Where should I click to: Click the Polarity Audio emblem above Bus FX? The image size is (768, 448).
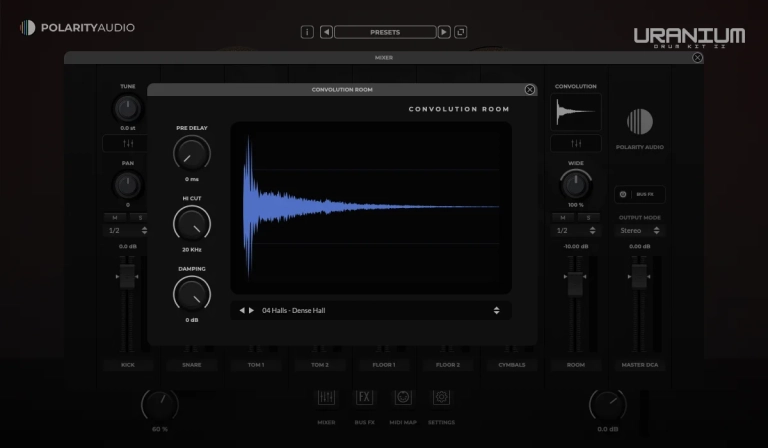tap(640, 121)
